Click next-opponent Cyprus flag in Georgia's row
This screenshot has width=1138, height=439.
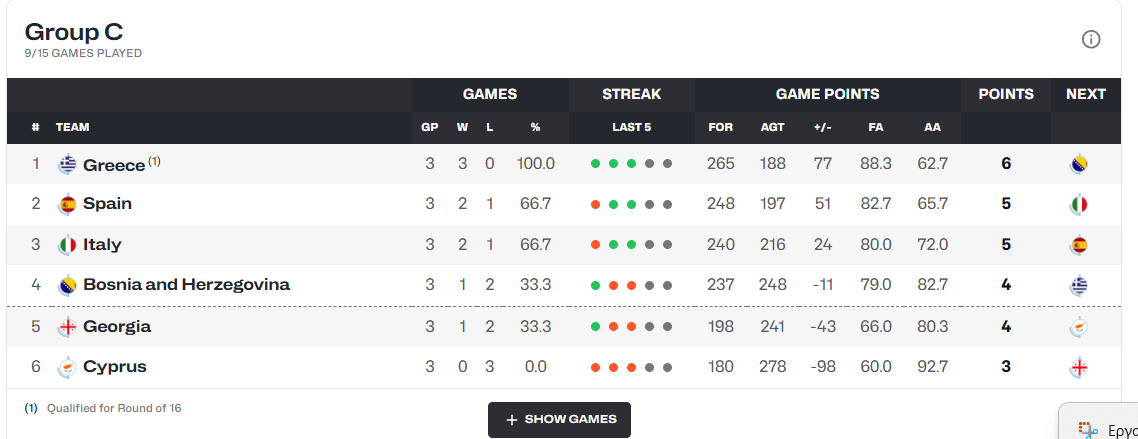1078,327
